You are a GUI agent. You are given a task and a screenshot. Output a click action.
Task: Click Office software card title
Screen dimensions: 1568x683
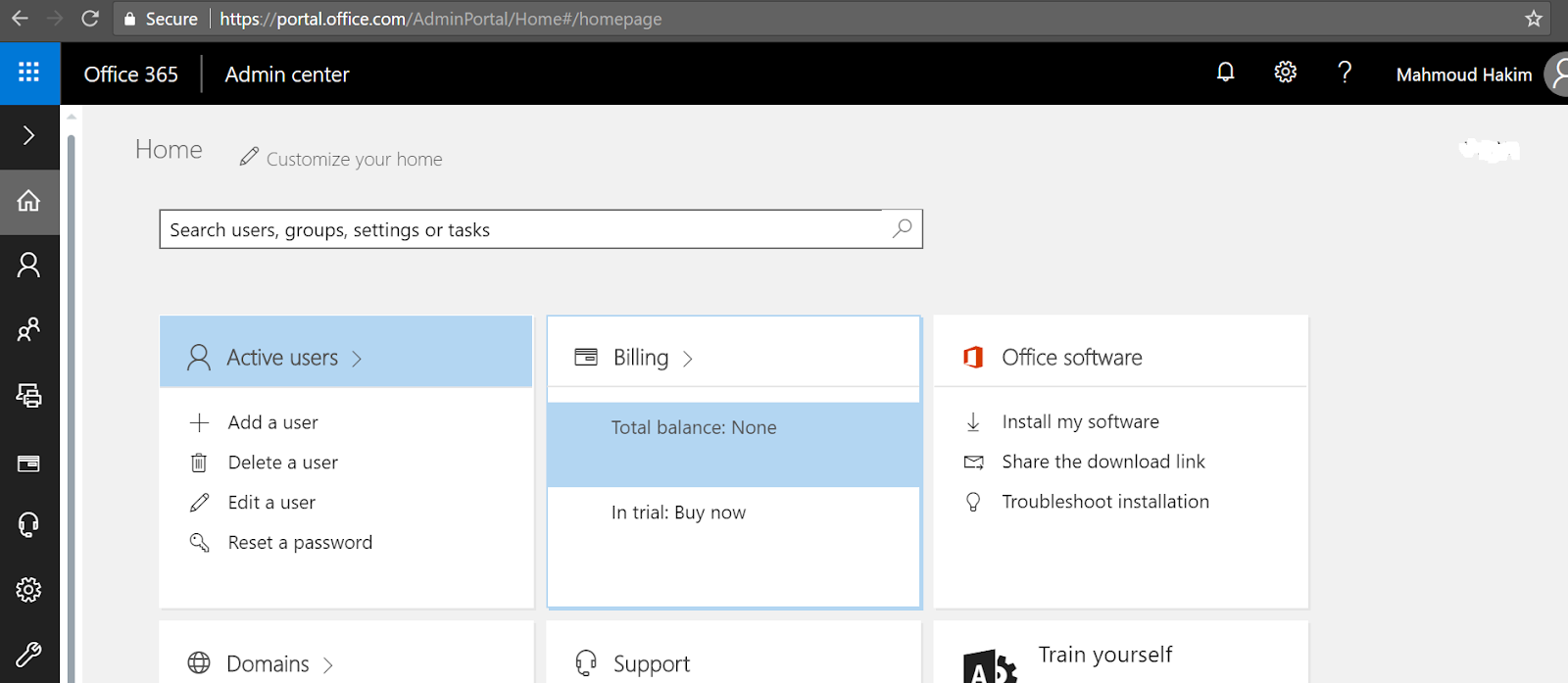click(x=1072, y=358)
